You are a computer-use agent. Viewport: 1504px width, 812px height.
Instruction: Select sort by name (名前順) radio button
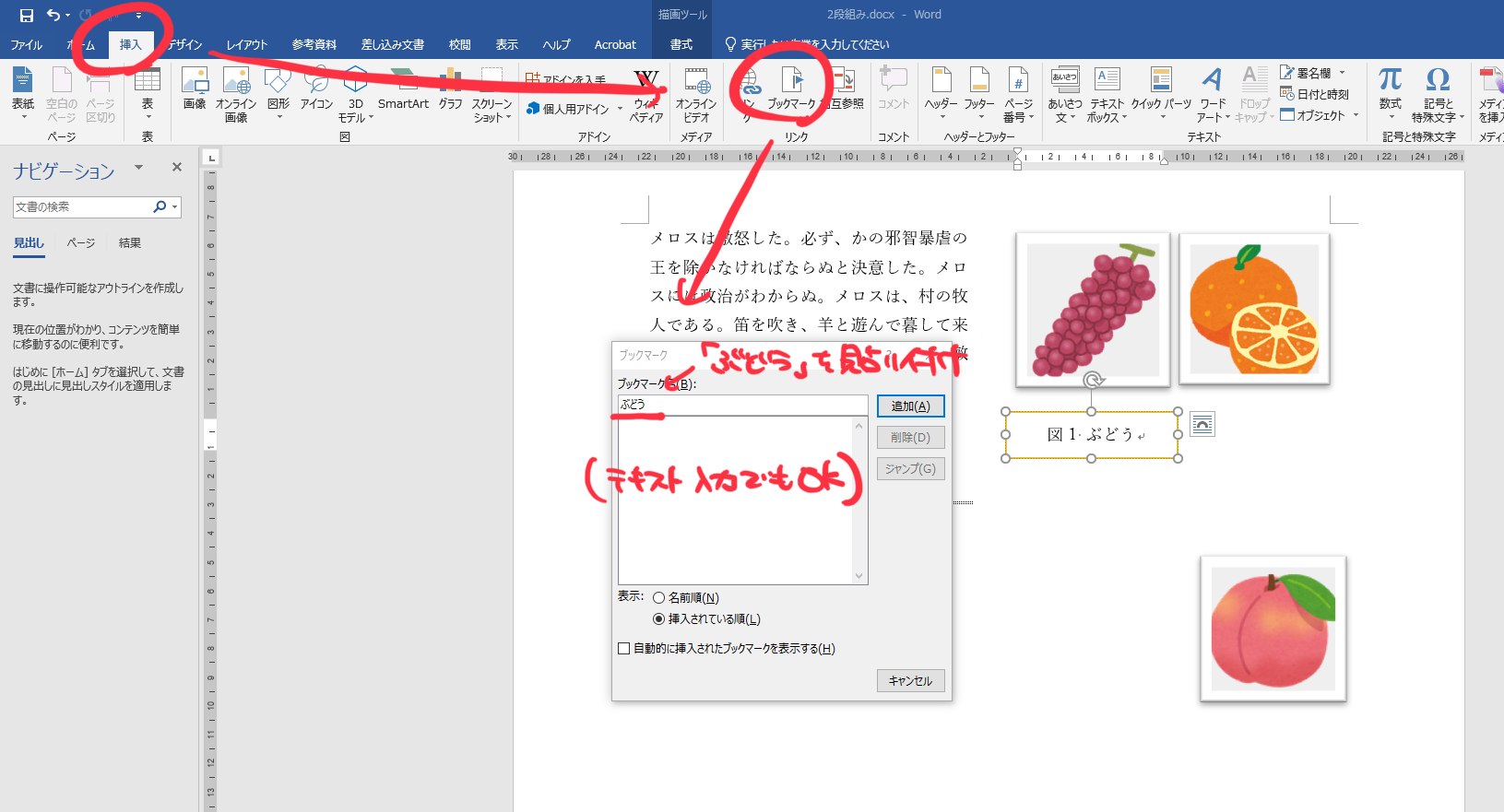coord(658,598)
